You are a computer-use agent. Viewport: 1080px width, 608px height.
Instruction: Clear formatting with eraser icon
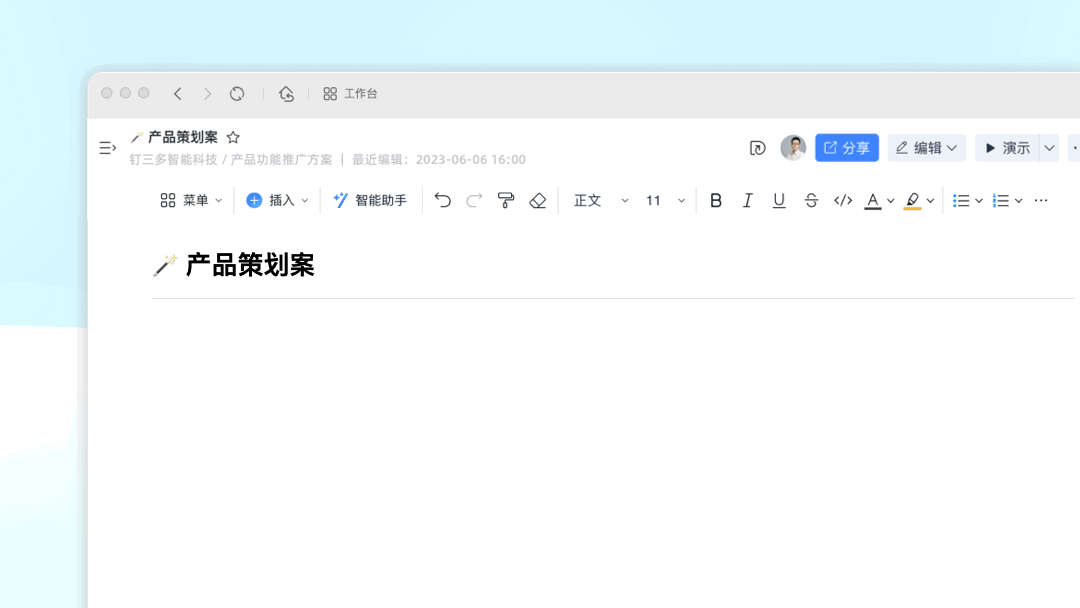(x=538, y=200)
